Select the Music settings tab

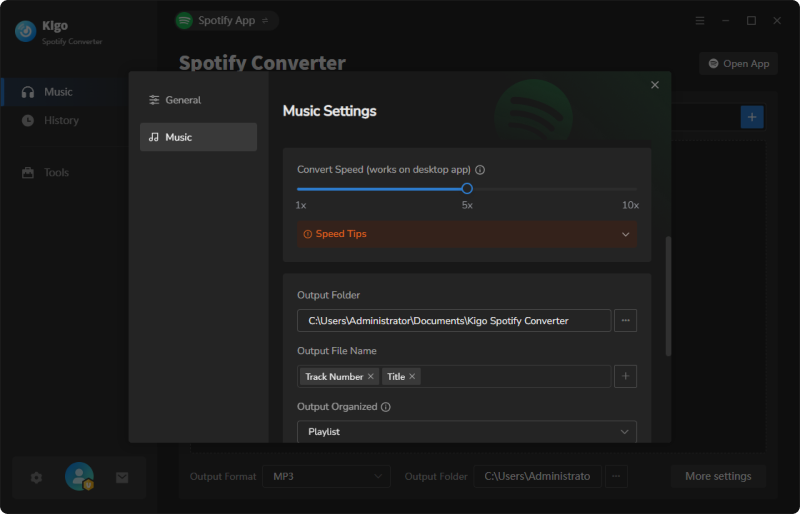[198, 137]
